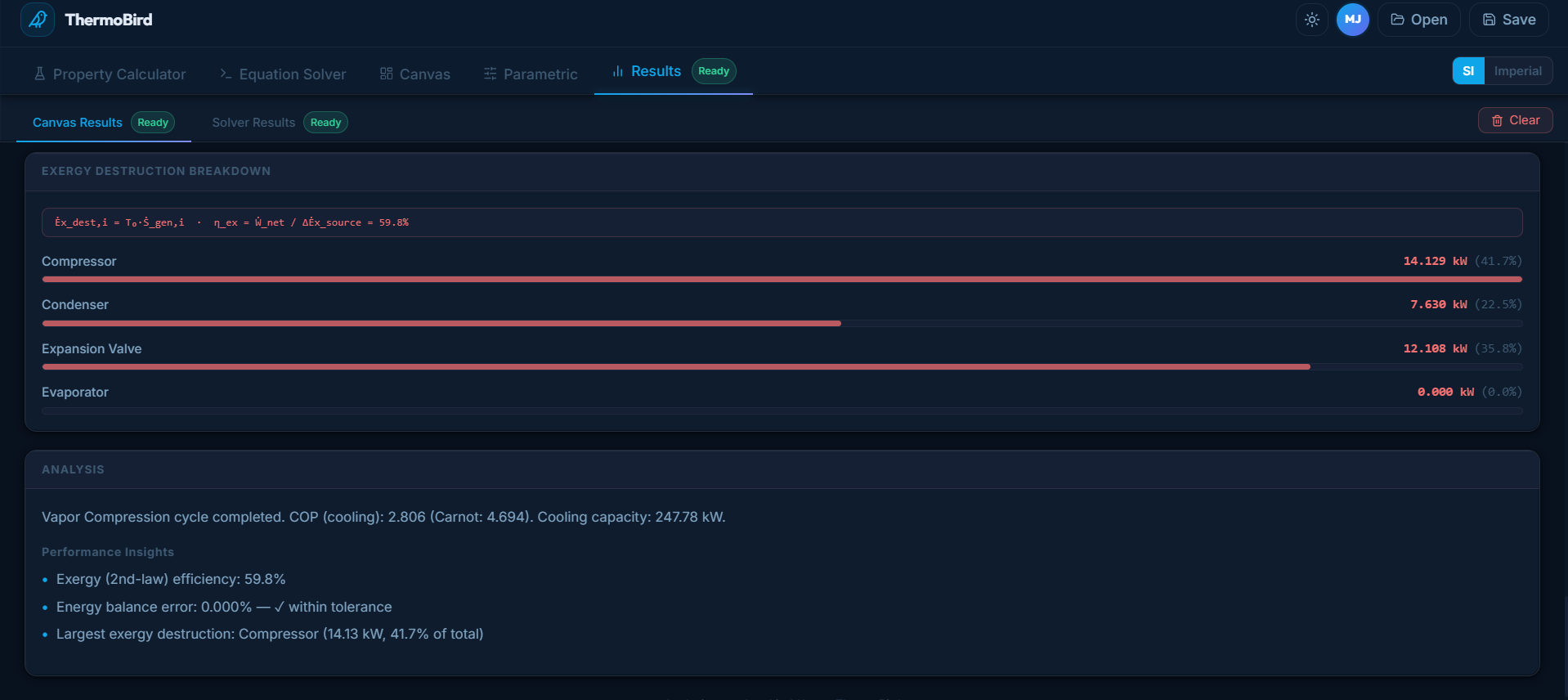Open the Parametric tab
Screen dimensions: 1568x700
531,74
